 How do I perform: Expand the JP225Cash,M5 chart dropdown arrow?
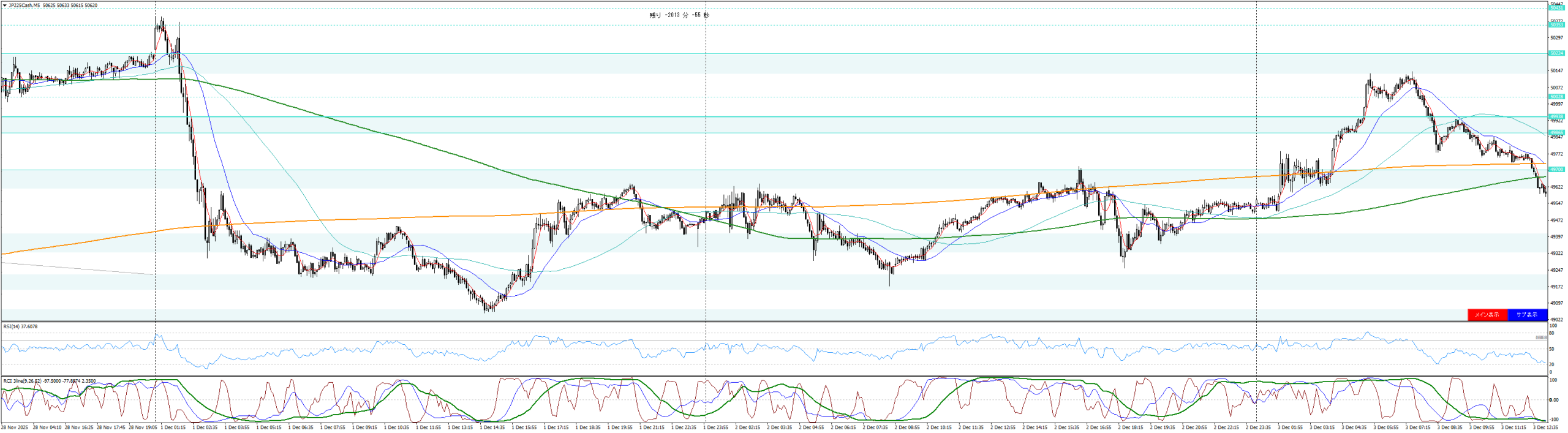pyautogui.click(x=5, y=6)
